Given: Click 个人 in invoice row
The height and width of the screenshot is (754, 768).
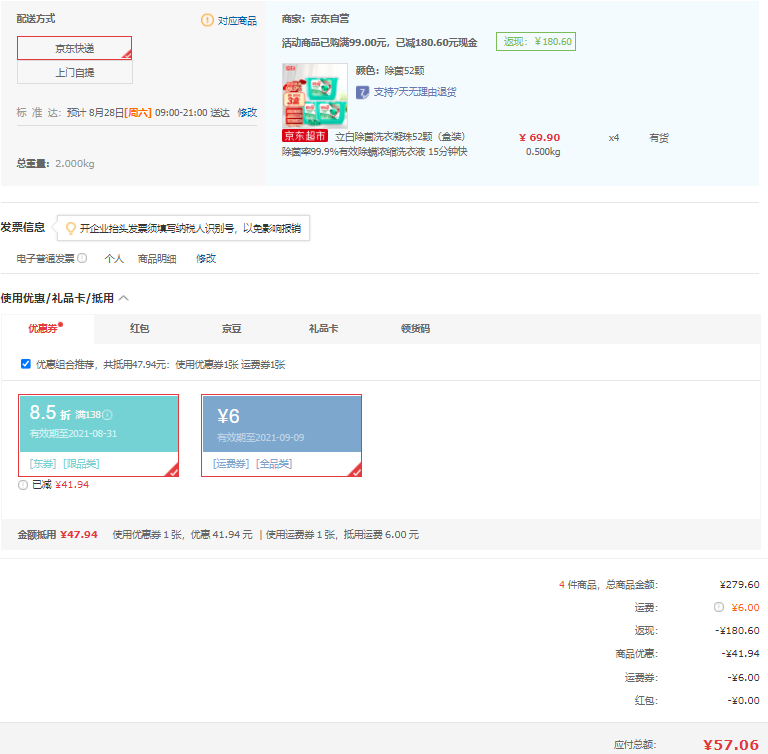Looking at the screenshot, I should (114, 259).
